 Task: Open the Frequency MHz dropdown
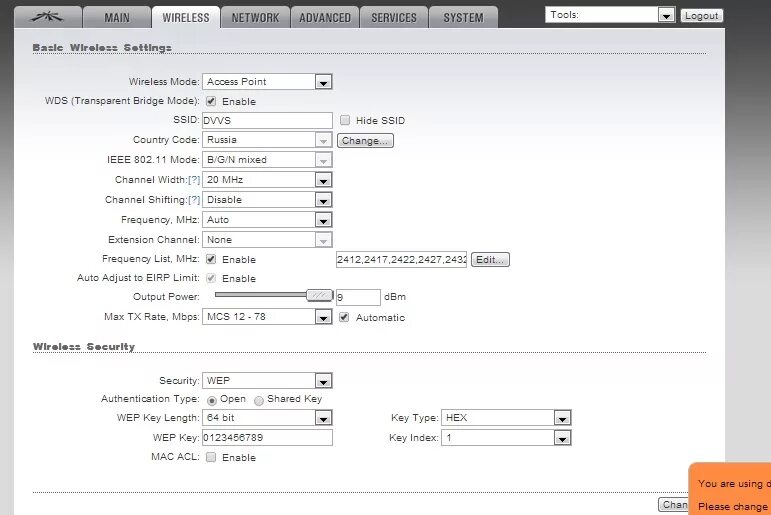tap(267, 220)
